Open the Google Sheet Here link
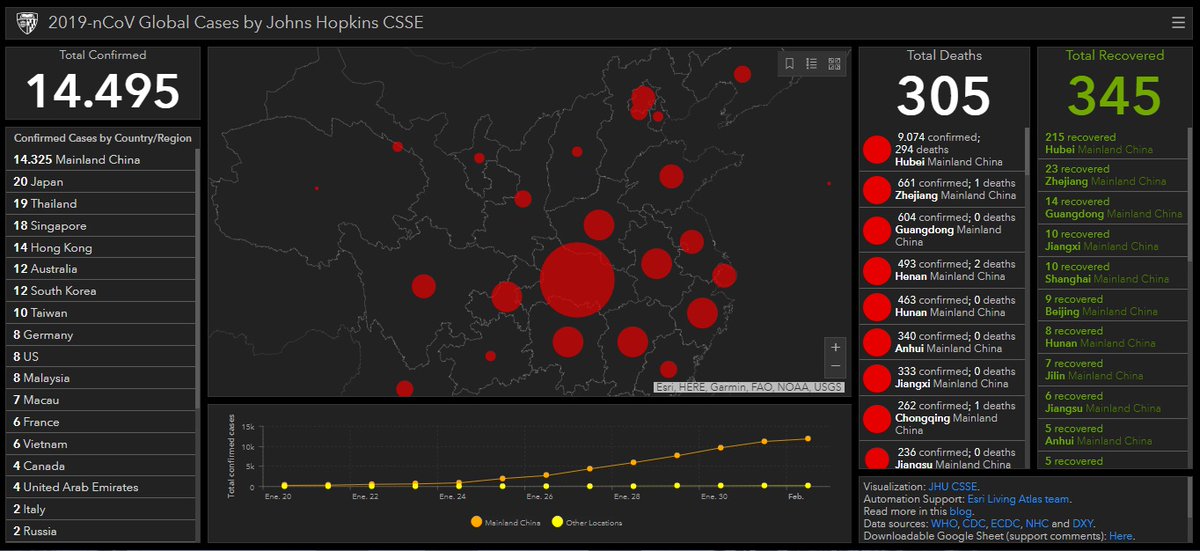 click(x=1120, y=537)
